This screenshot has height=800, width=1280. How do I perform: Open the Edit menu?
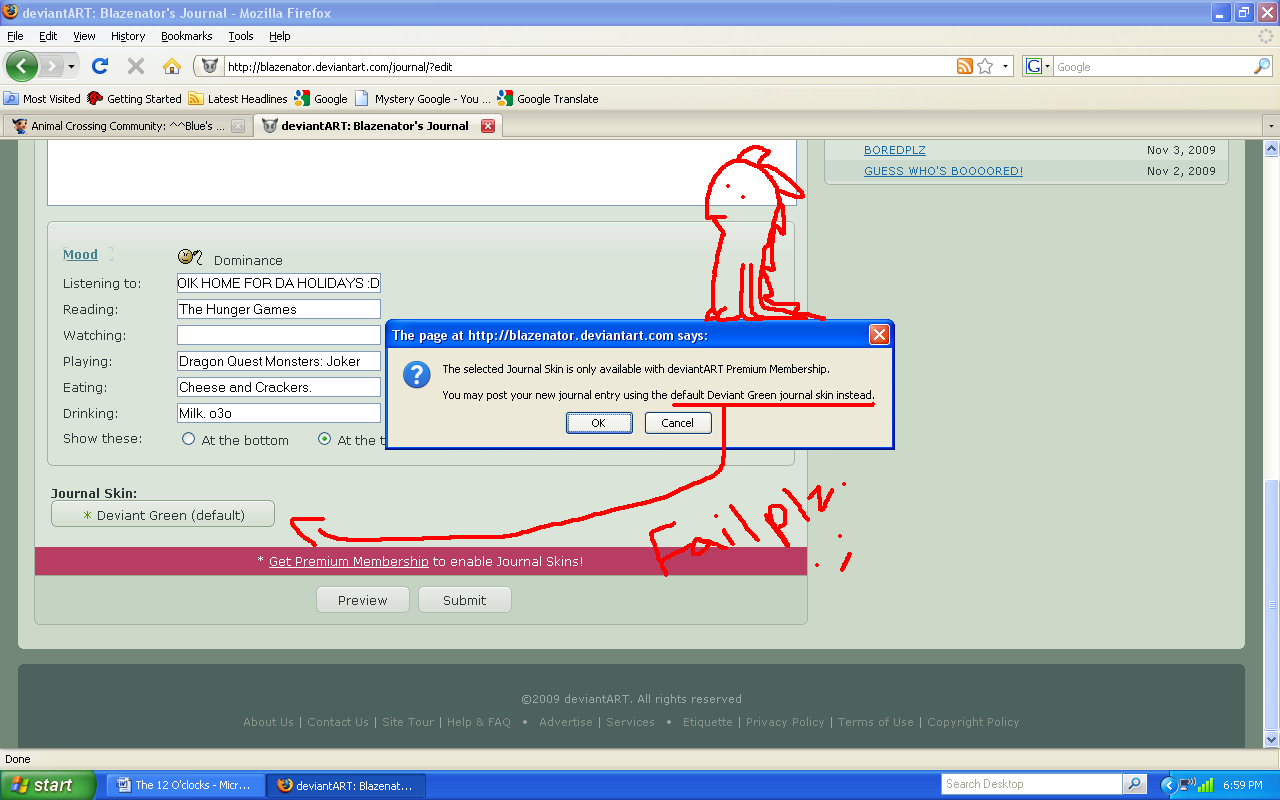(48, 36)
